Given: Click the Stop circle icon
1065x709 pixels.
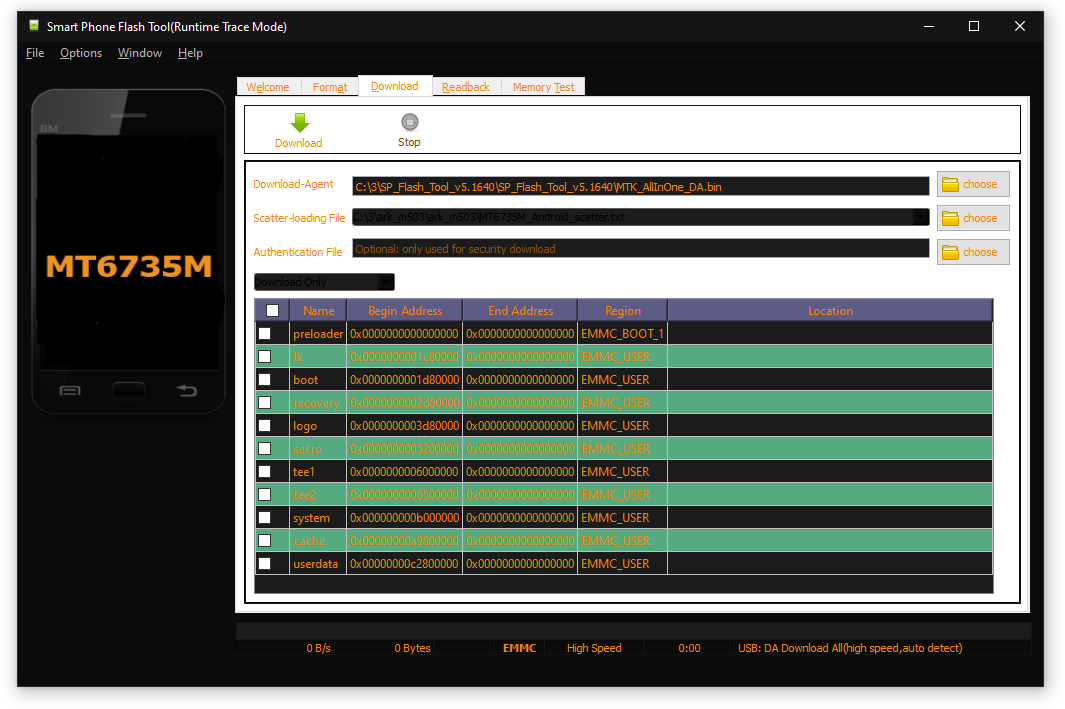Looking at the screenshot, I should coord(410,122).
